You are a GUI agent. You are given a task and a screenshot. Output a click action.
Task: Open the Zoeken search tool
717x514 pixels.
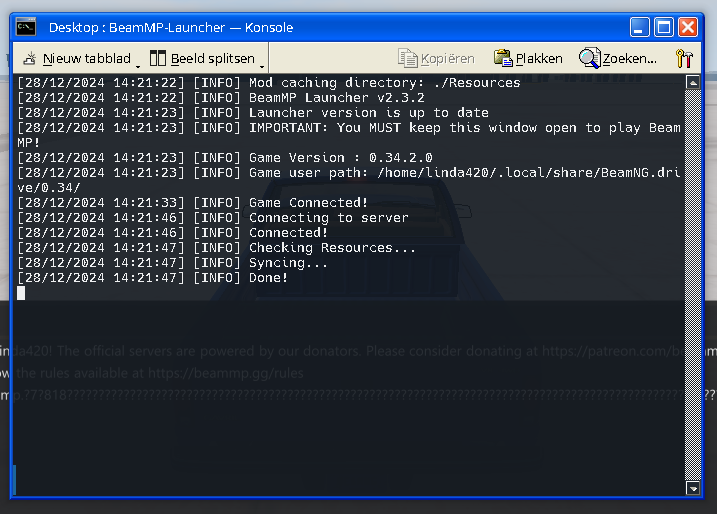point(618,59)
